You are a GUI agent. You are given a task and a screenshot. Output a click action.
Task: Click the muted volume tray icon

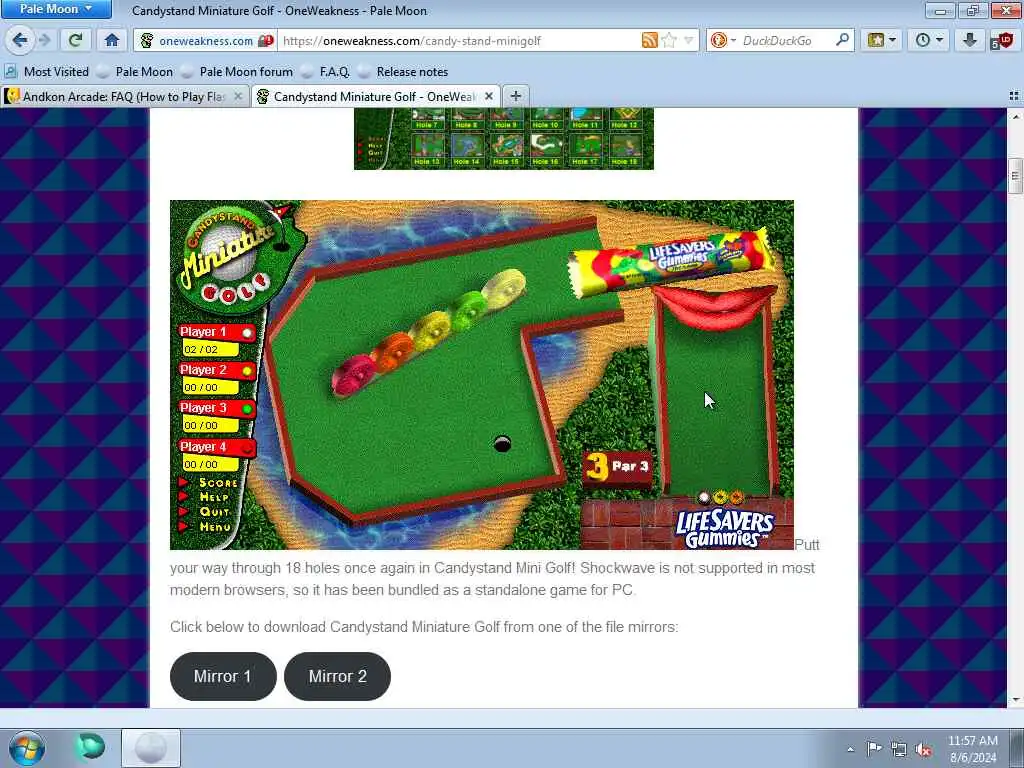click(x=923, y=749)
